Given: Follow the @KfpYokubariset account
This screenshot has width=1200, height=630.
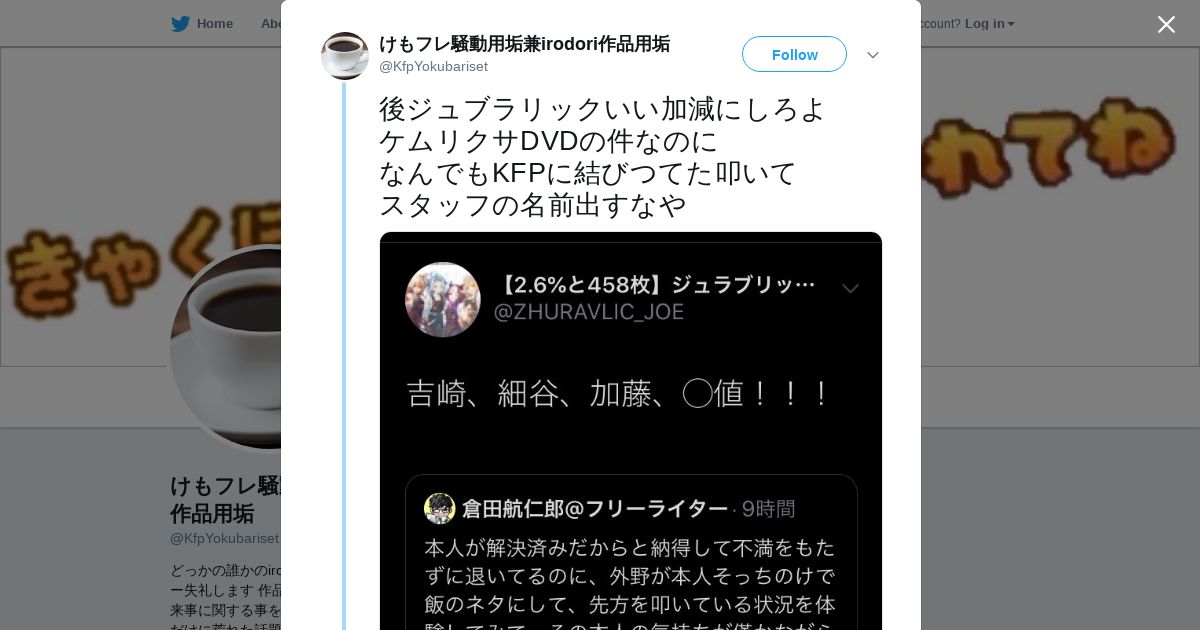Looking at the screenshot, I should click(x=794, y=54).
